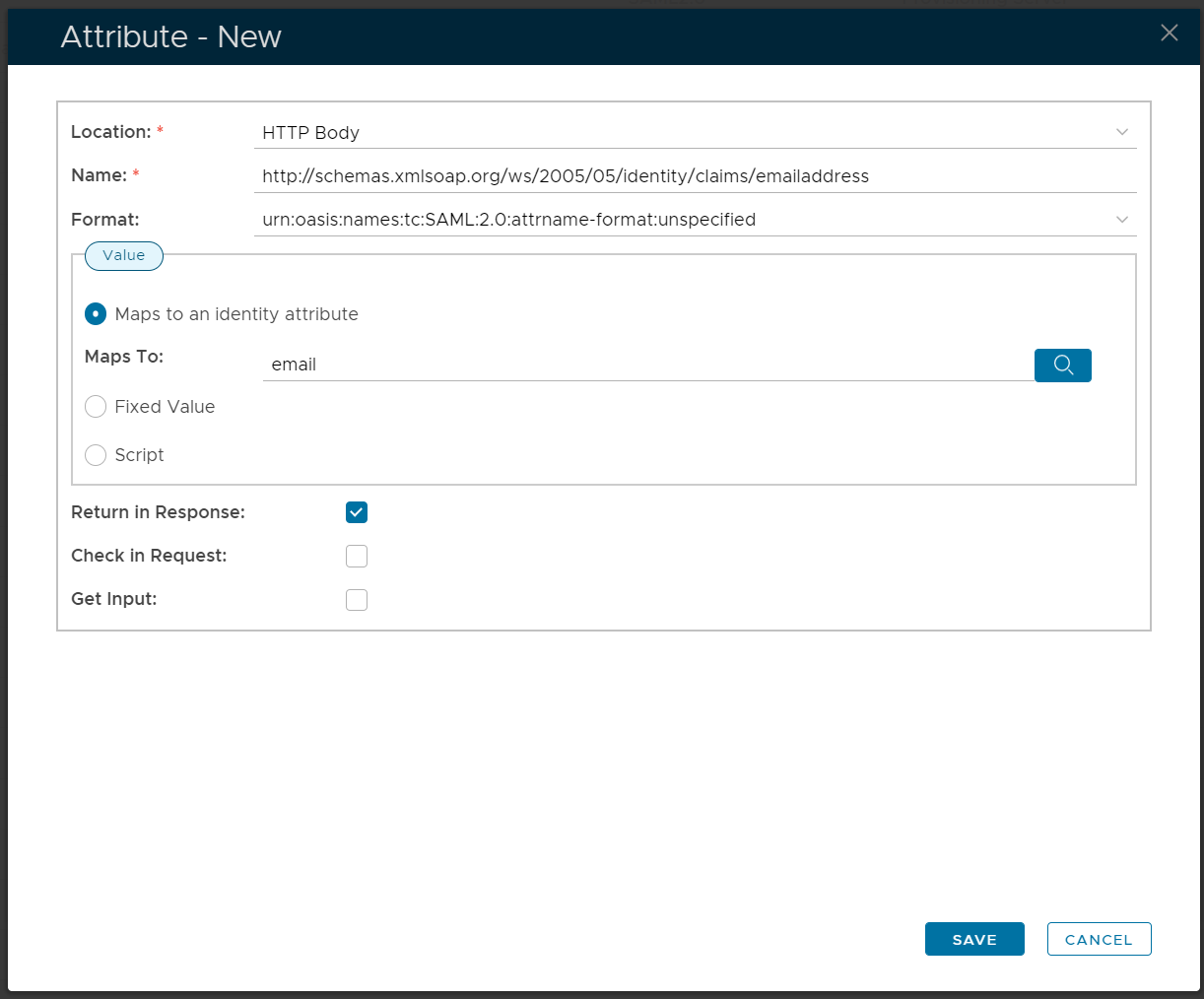Expand the Format dropdown chevron
The height and width of the screenshot is (999, 1204).
coord(1121,220)
